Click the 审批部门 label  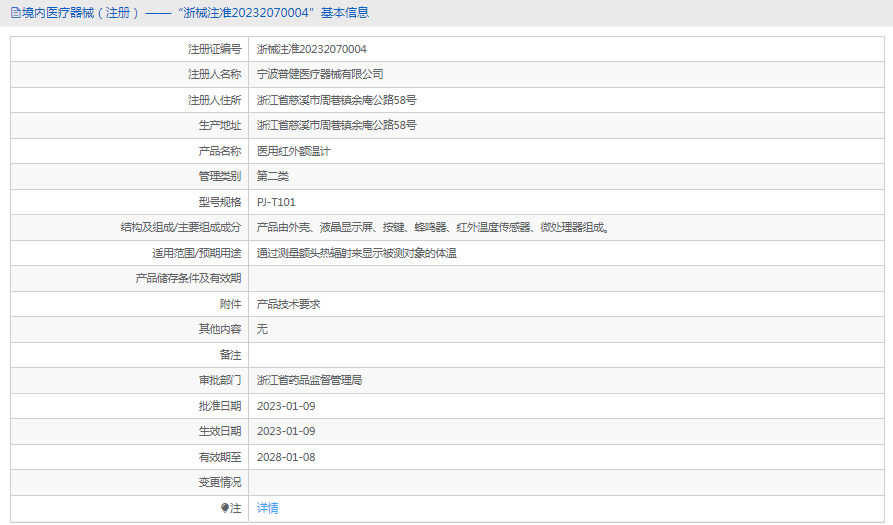tap(220, 380)
